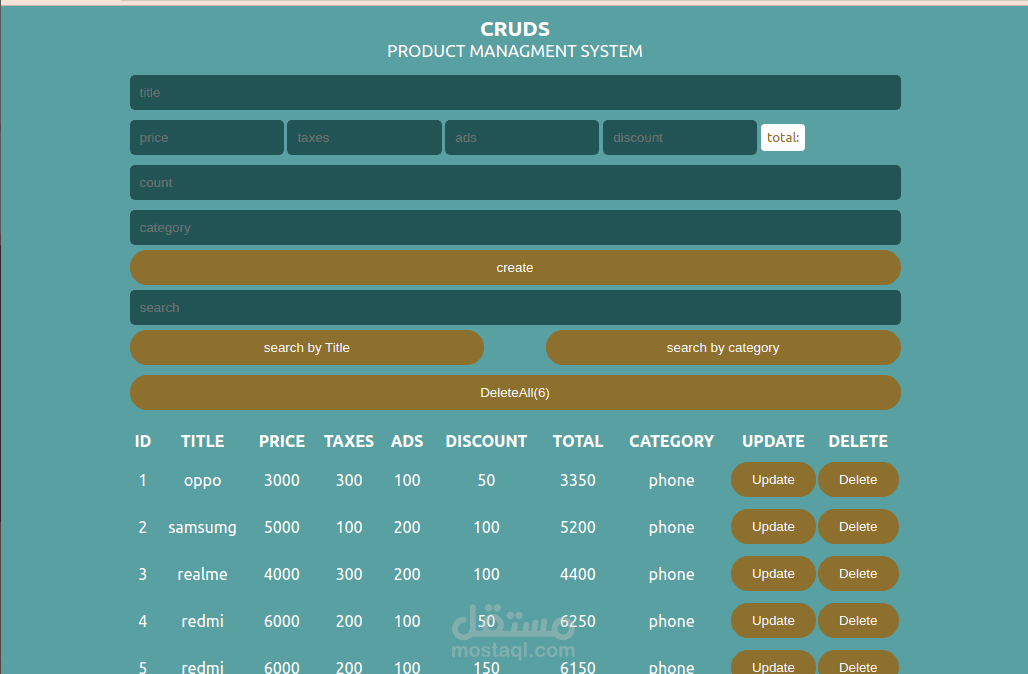Click the search input box
The height and width of the screenshot is (674, 1028).
(x=515, y=307)
